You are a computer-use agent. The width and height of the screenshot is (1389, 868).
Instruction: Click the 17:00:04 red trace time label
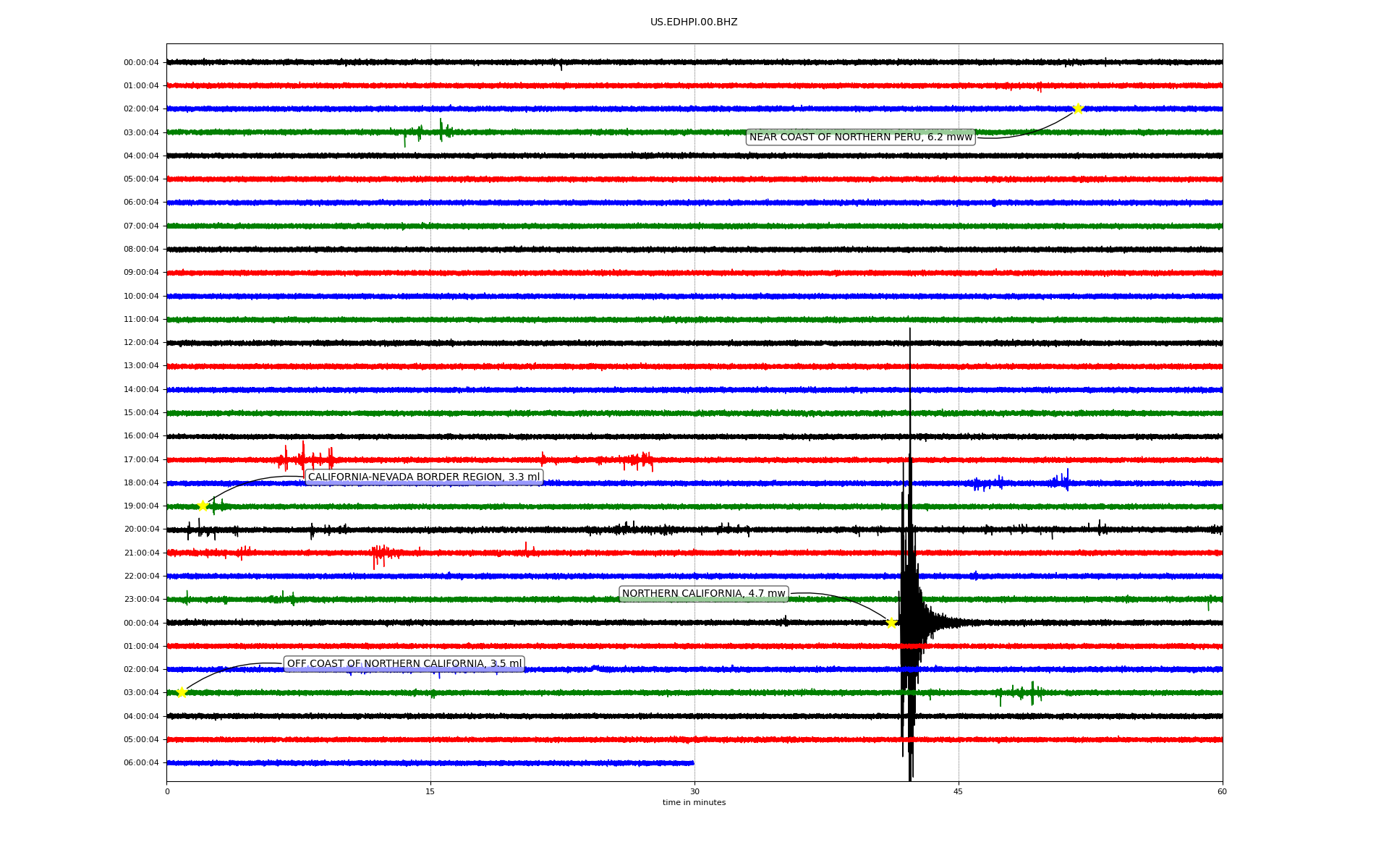pyautogui.click(x=141, y=459)
